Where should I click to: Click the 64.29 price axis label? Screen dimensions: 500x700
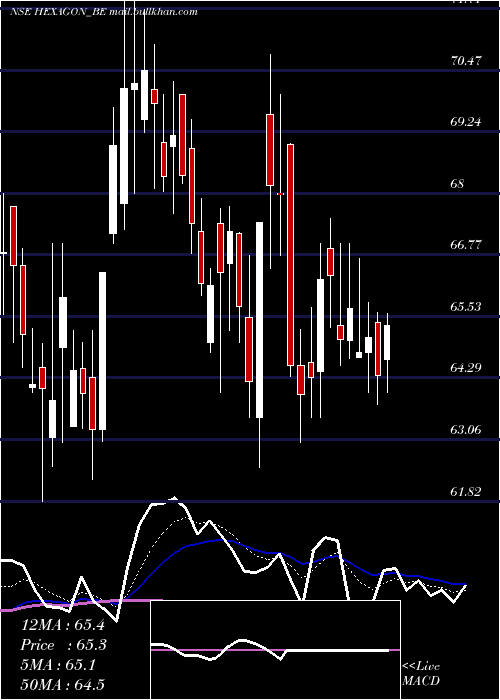[466, 368]
